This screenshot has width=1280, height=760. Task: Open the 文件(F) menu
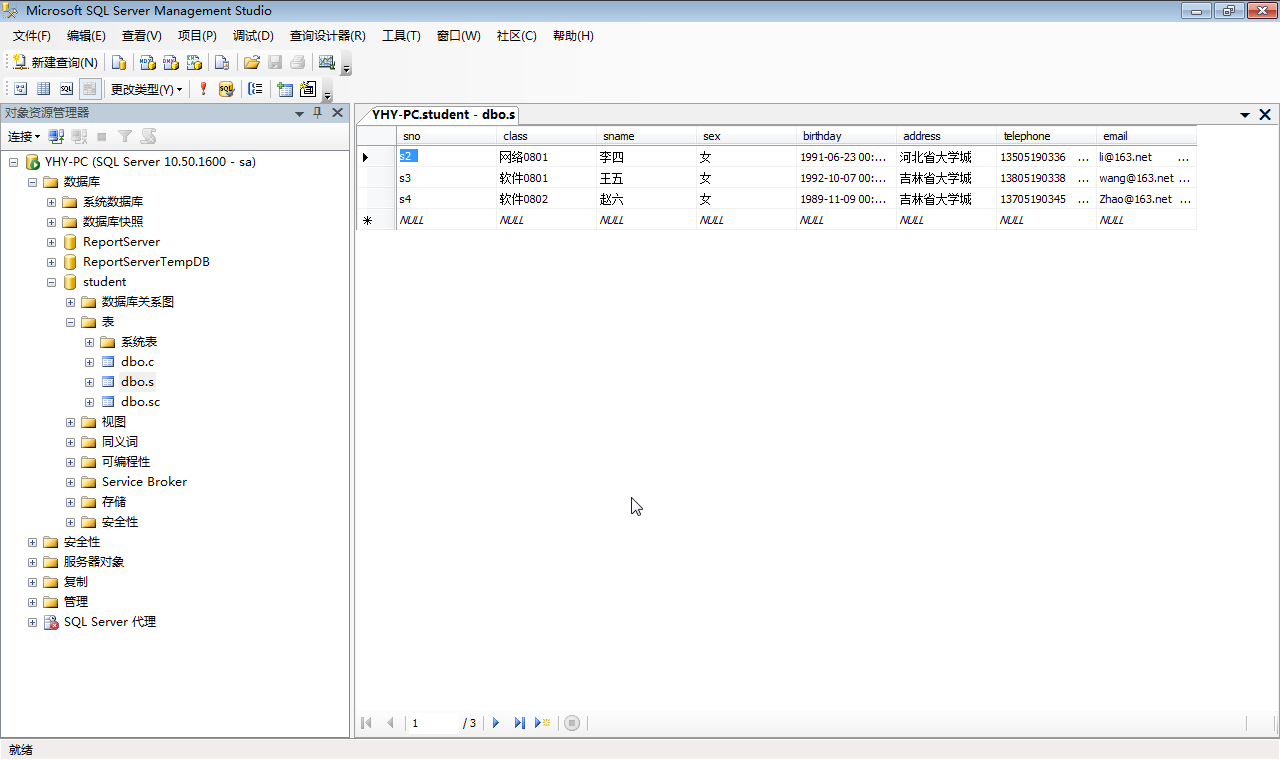pos(32,36)
